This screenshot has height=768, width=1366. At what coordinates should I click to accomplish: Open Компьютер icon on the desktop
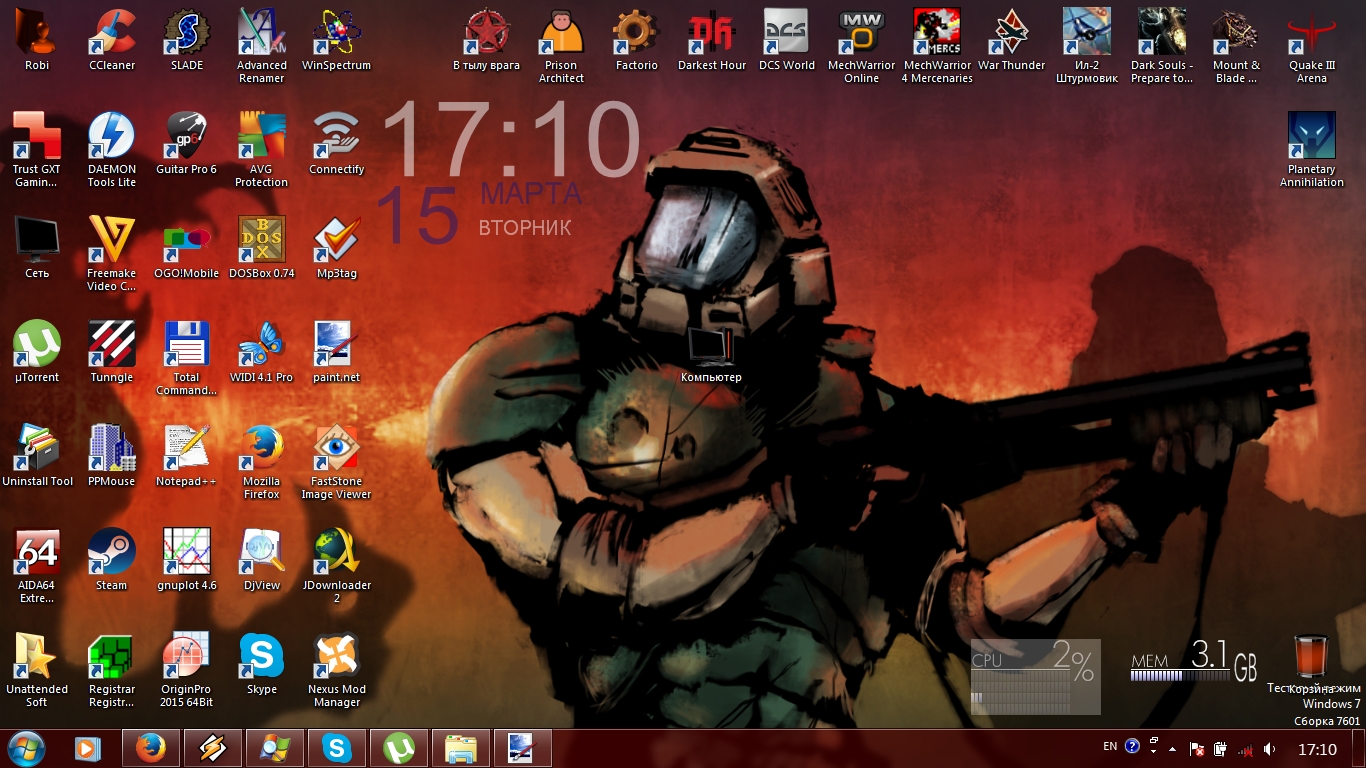pyautogui.click(x=711, y=348)
